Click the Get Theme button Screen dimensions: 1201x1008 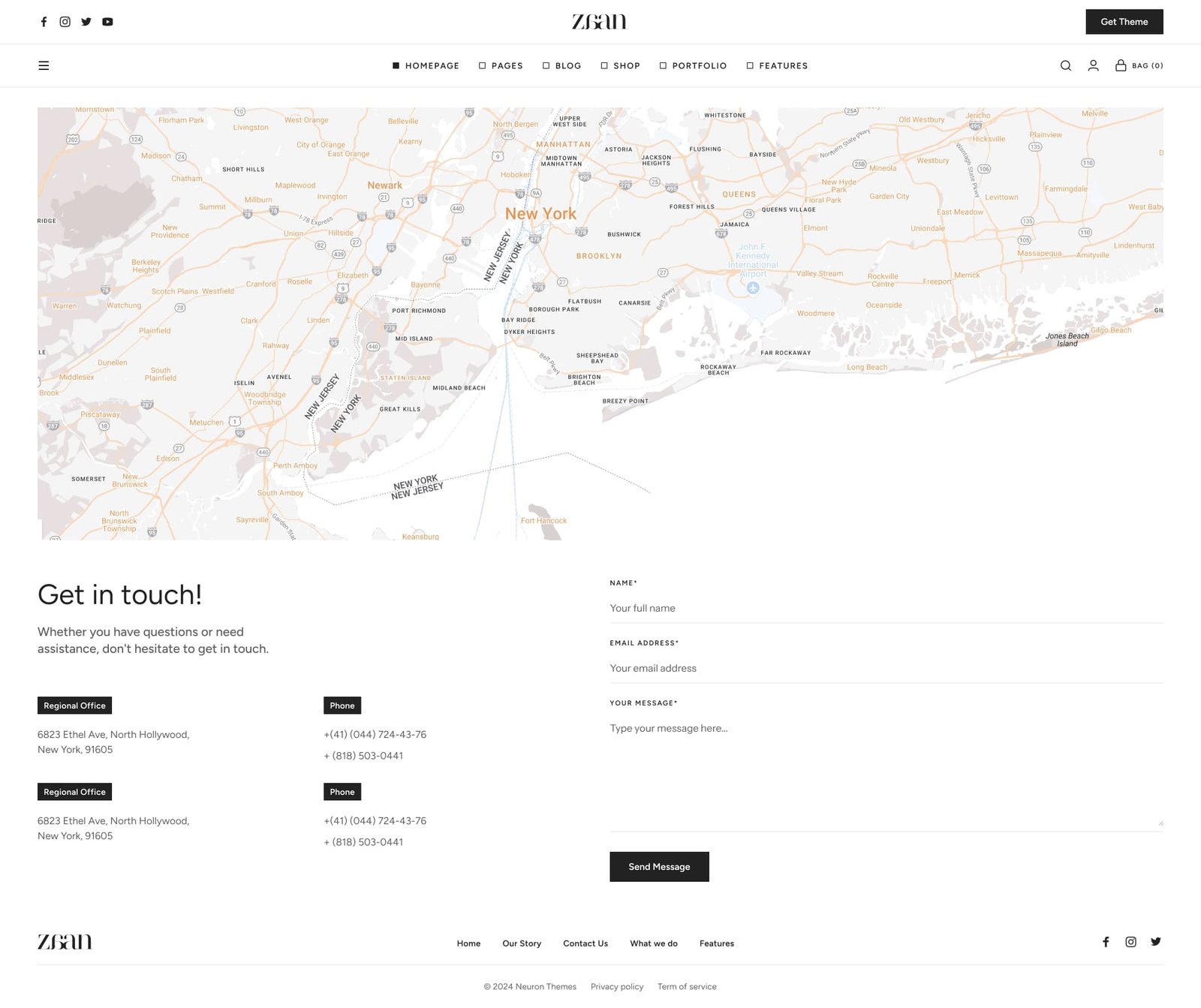pyautogui.click(x=1124, y=22)
